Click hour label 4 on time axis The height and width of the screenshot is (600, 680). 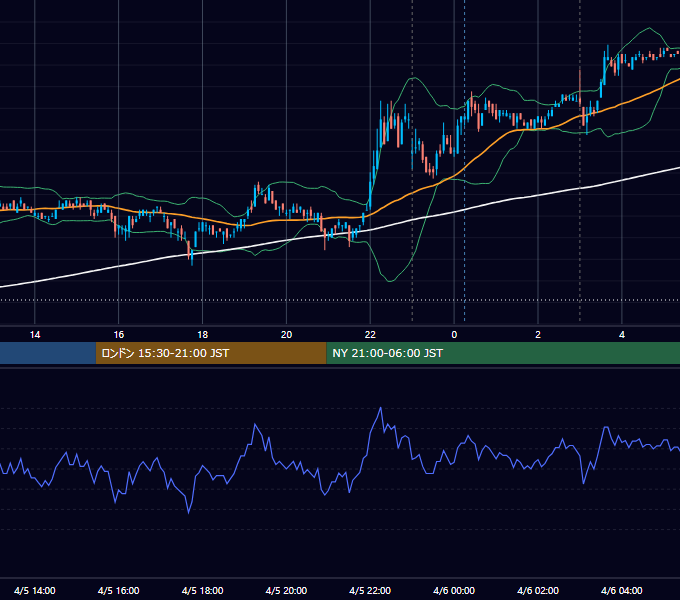point(622,335)
